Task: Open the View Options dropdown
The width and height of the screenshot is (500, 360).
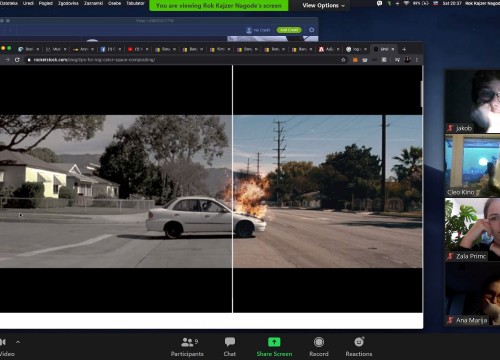Action: tap(323, 5)
